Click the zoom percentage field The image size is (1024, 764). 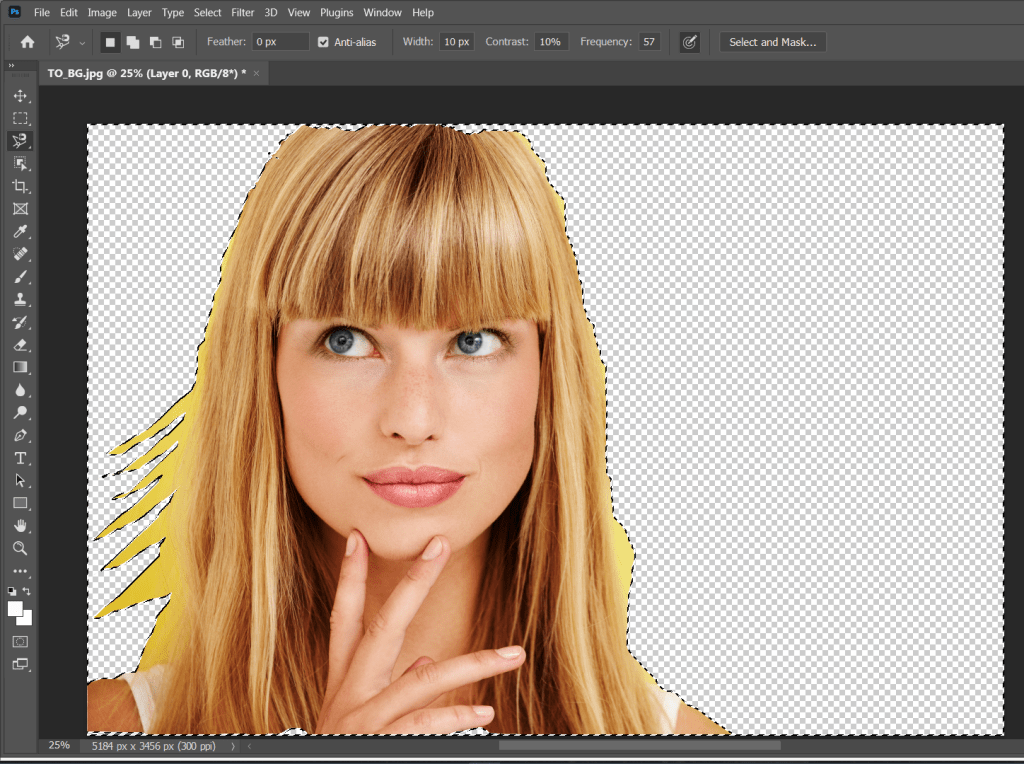click(x=59, y=746)
